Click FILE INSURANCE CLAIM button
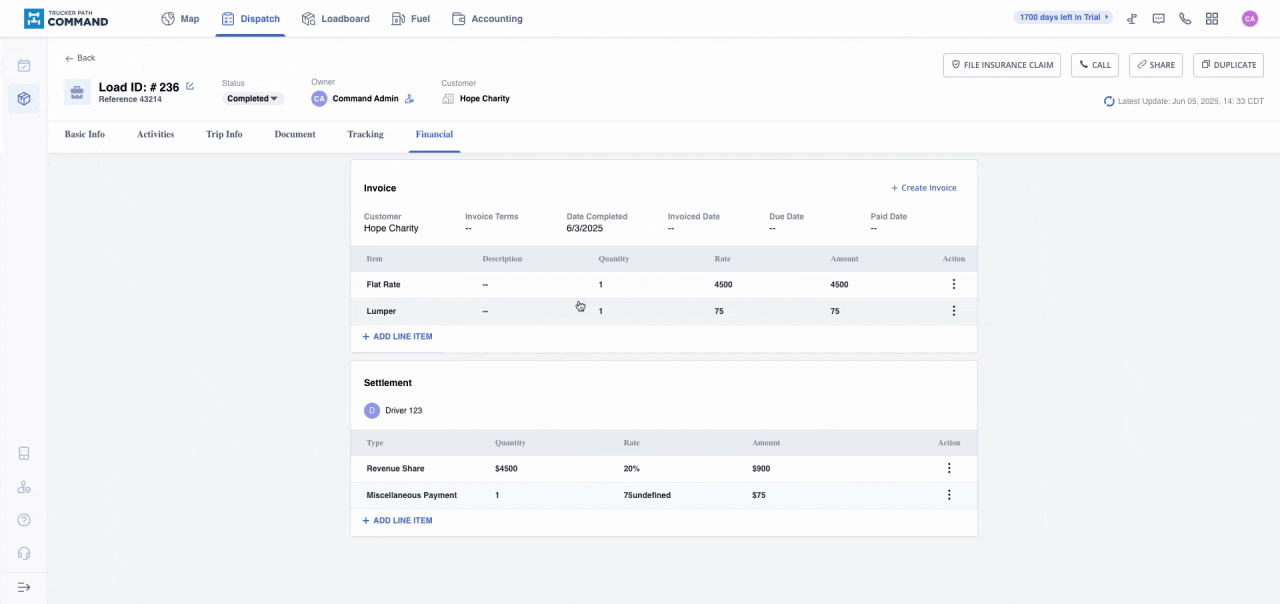Screen dimensions: 1280x604 click(x=1002, y=65)
